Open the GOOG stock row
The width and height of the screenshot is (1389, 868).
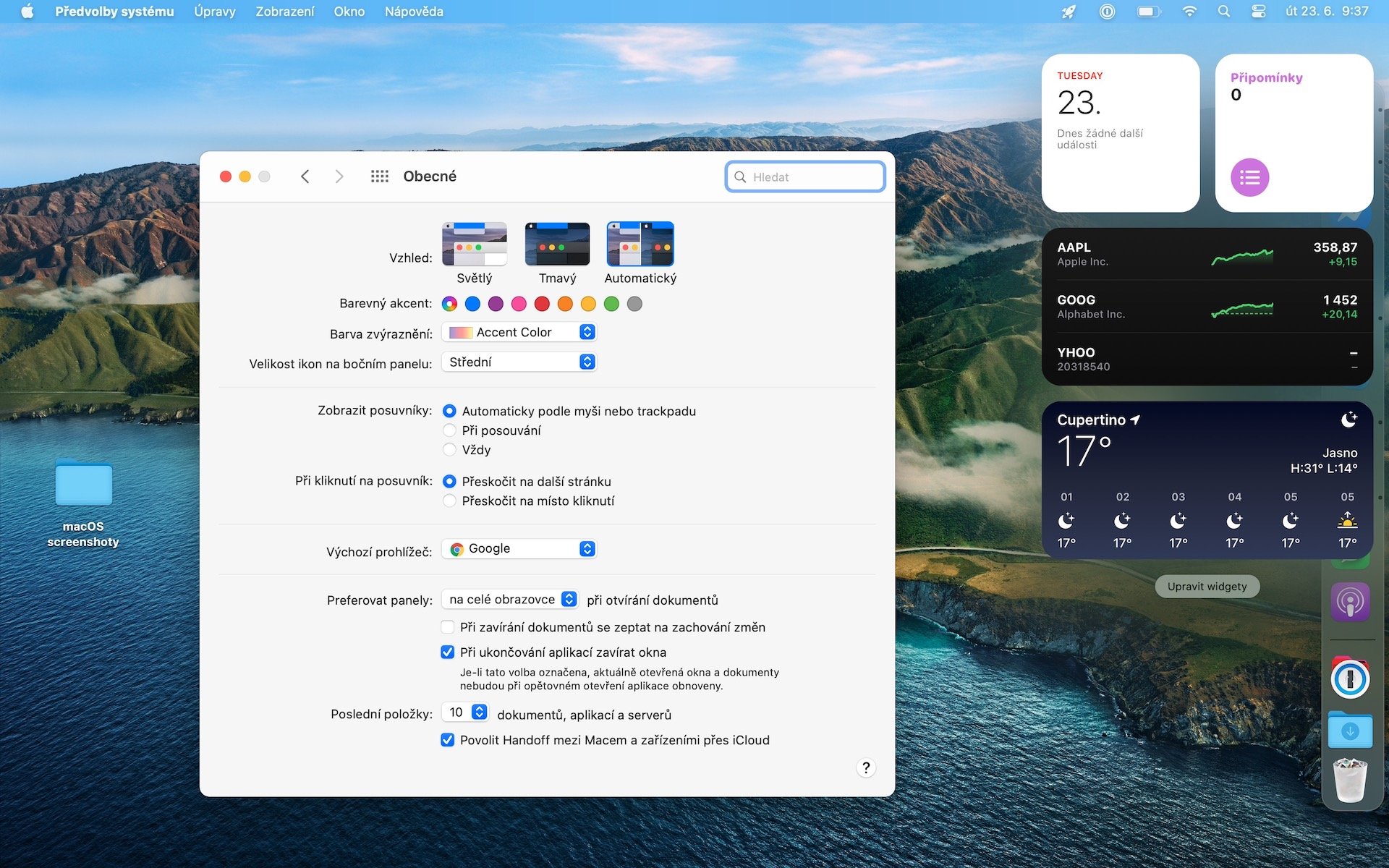[x=1207, y=307]
